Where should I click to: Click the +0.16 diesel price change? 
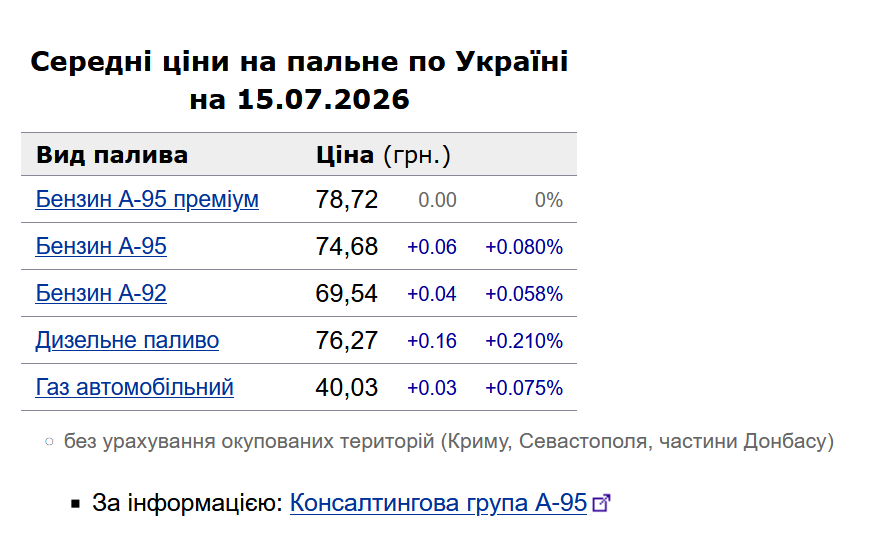(432, 341)
